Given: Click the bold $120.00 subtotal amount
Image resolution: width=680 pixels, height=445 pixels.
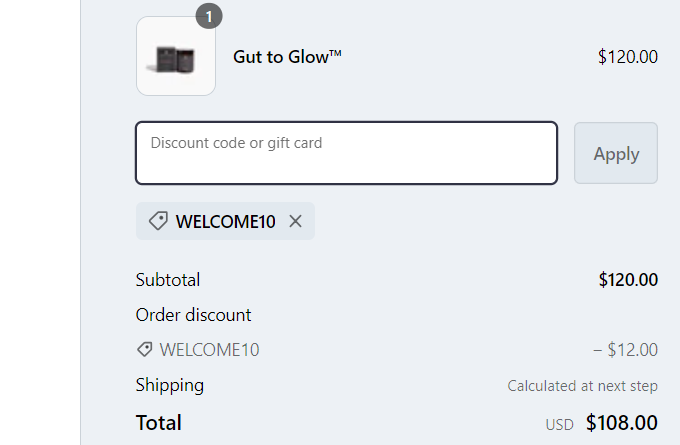Looking at the screenshot, I should 628,280.
